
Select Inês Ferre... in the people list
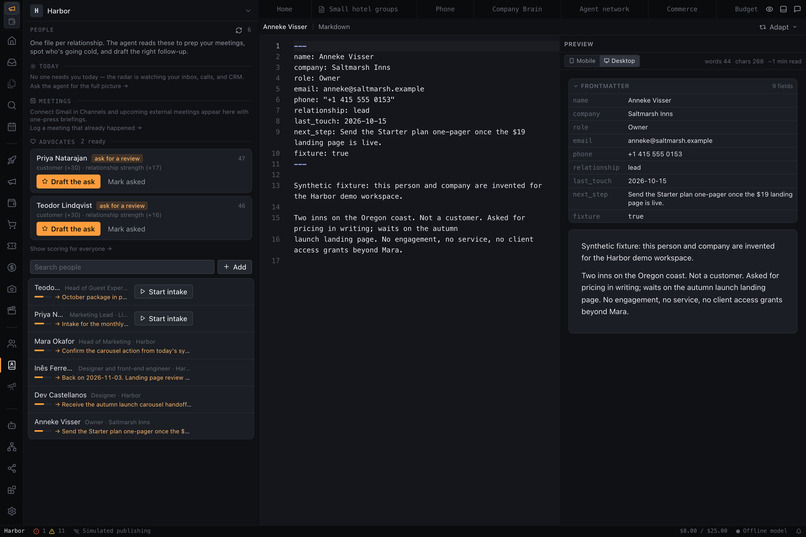click(x=141, y=373)
